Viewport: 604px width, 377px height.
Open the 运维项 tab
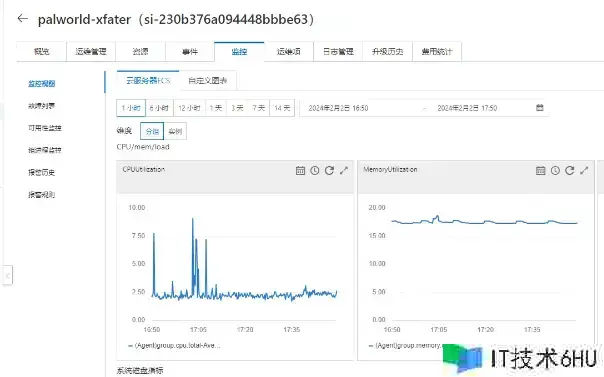pos(289,52)
